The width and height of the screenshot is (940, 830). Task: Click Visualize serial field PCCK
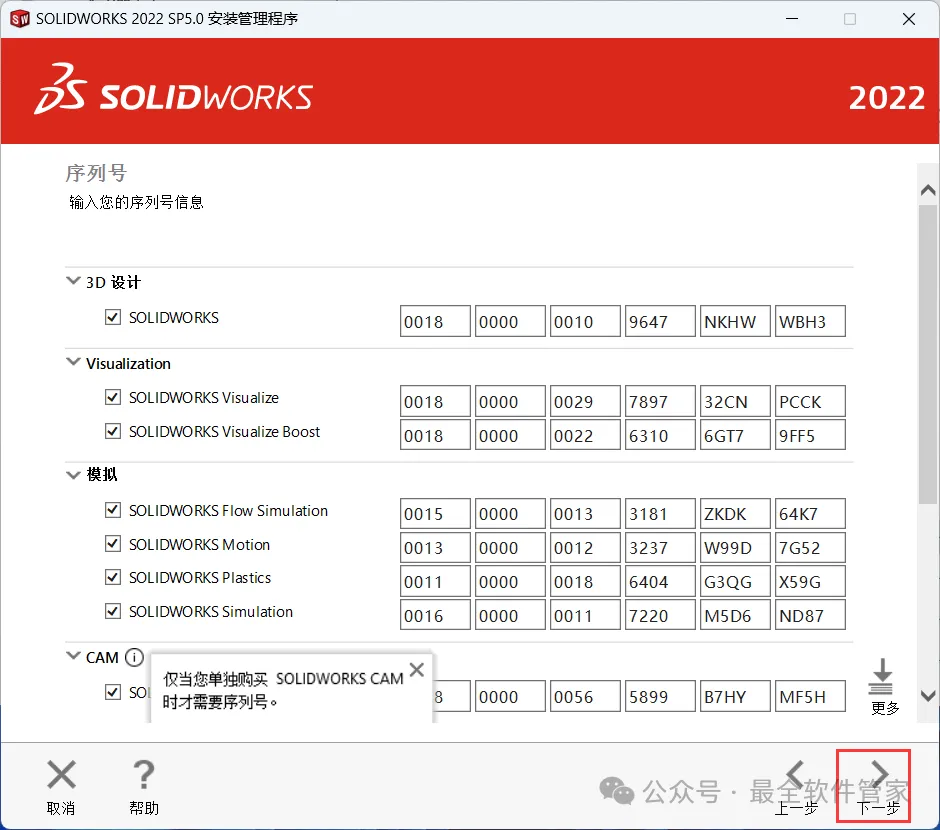coord(810,401)
